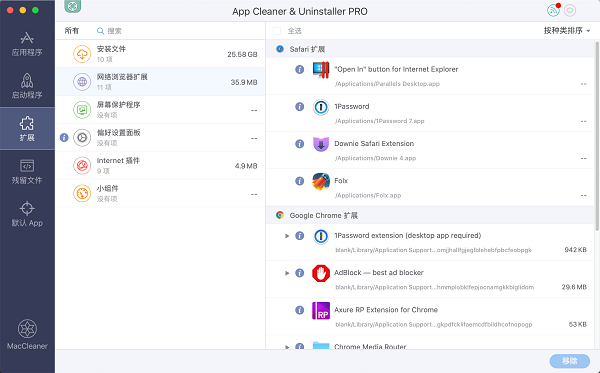600x373 pixels.
Task: Open the 应用程序 sidebar section
Action: 27,44
